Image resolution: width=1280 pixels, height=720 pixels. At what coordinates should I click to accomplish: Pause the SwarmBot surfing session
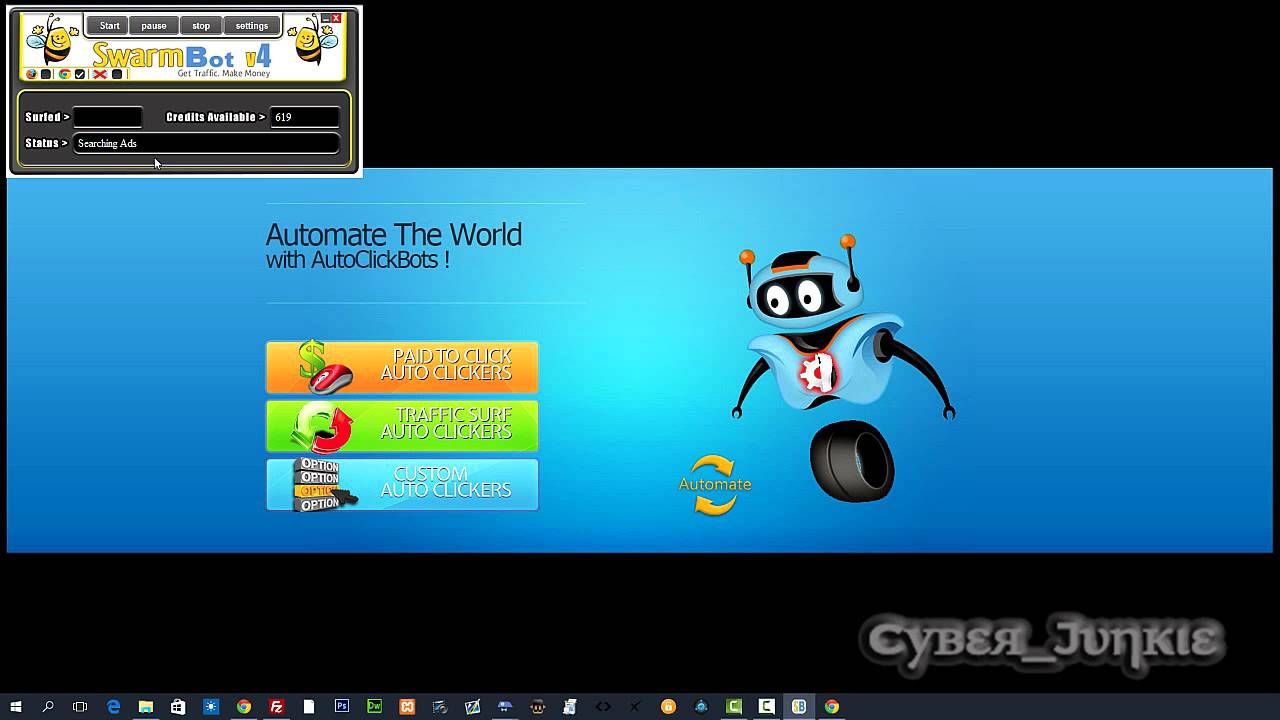(x=154, y=26)
